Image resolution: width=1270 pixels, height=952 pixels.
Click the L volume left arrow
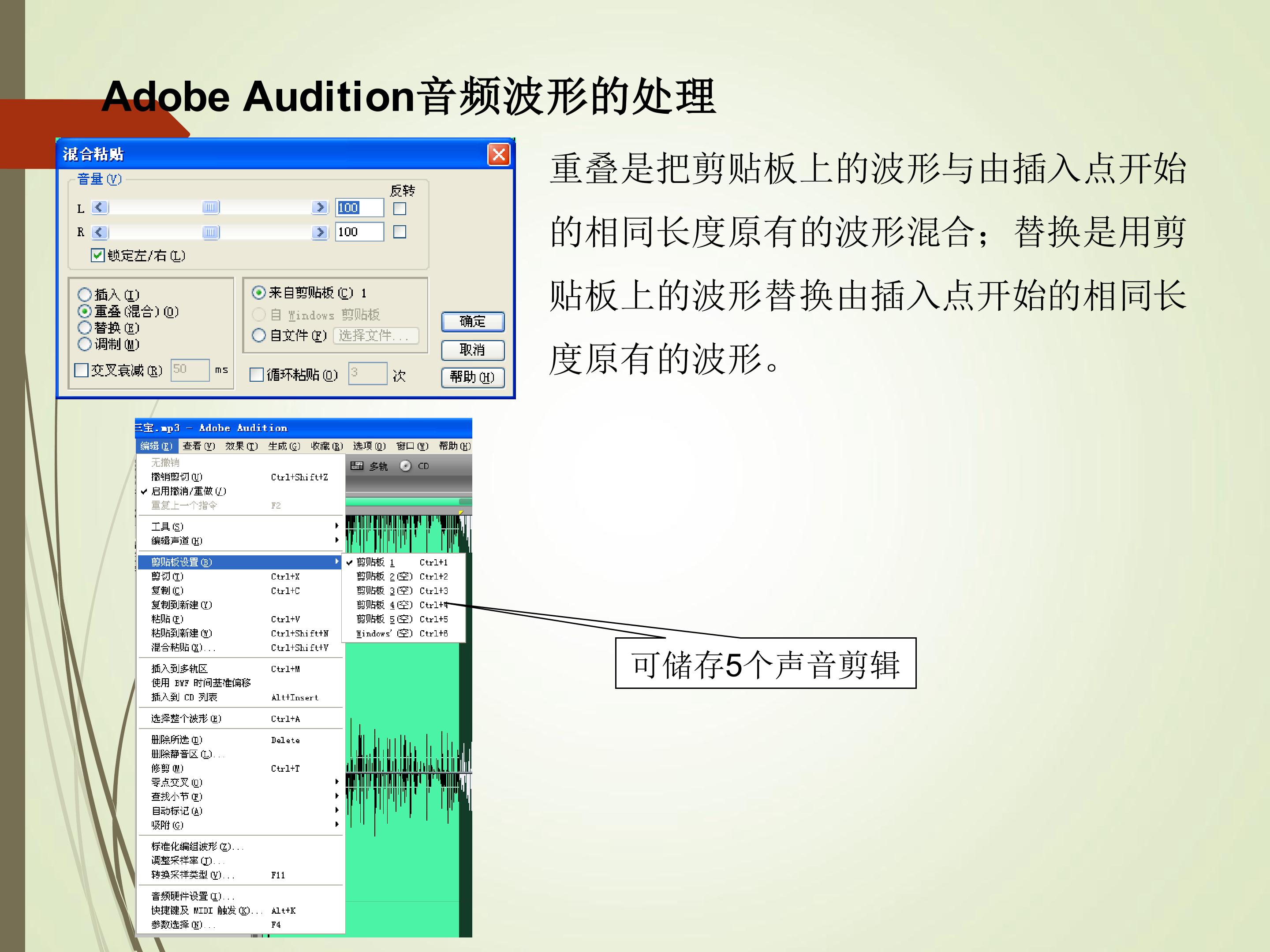pos(100,207)
